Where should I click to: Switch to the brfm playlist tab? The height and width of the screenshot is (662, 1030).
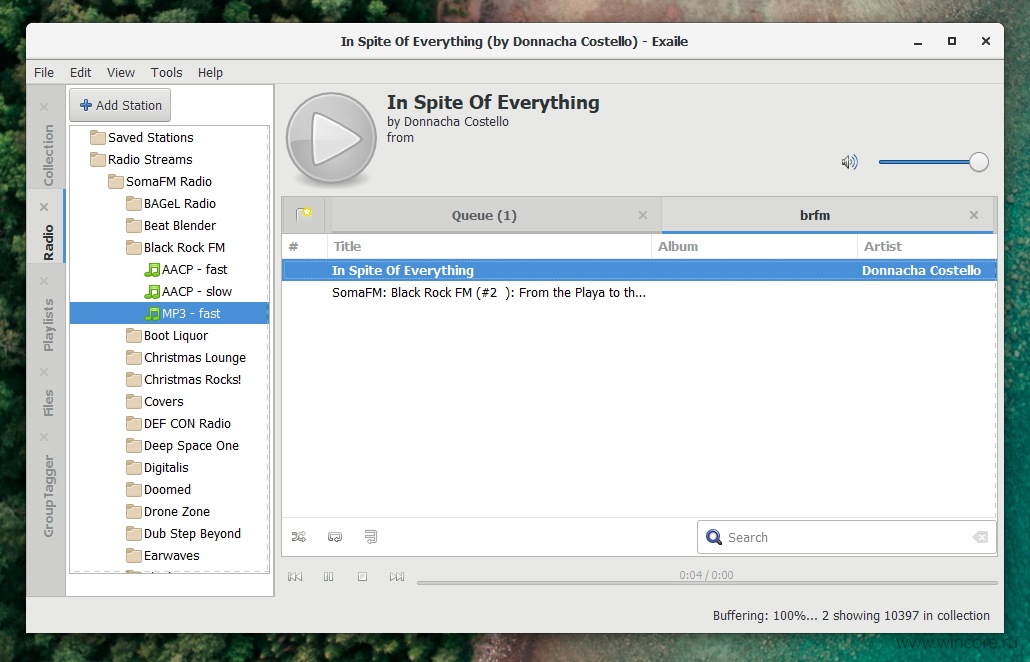(815, 215)
